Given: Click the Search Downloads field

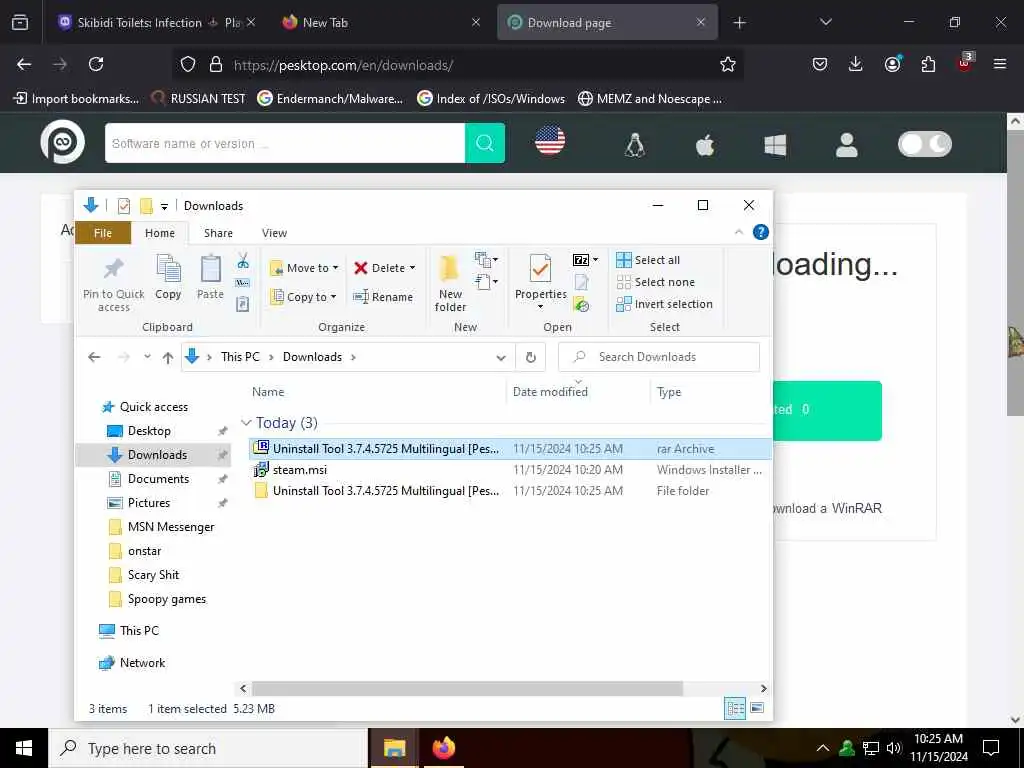Looking at the screenshot, I should tap(659, 357).
